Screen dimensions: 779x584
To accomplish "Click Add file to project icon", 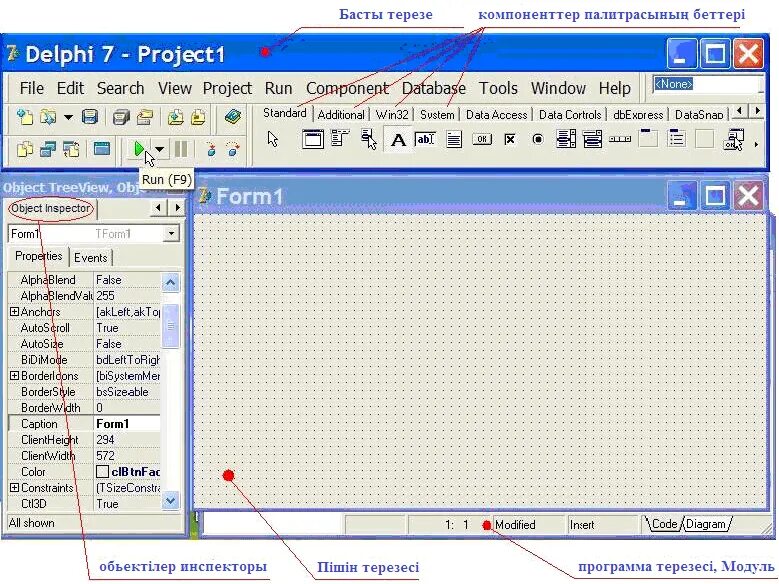I will click(175, 117).
